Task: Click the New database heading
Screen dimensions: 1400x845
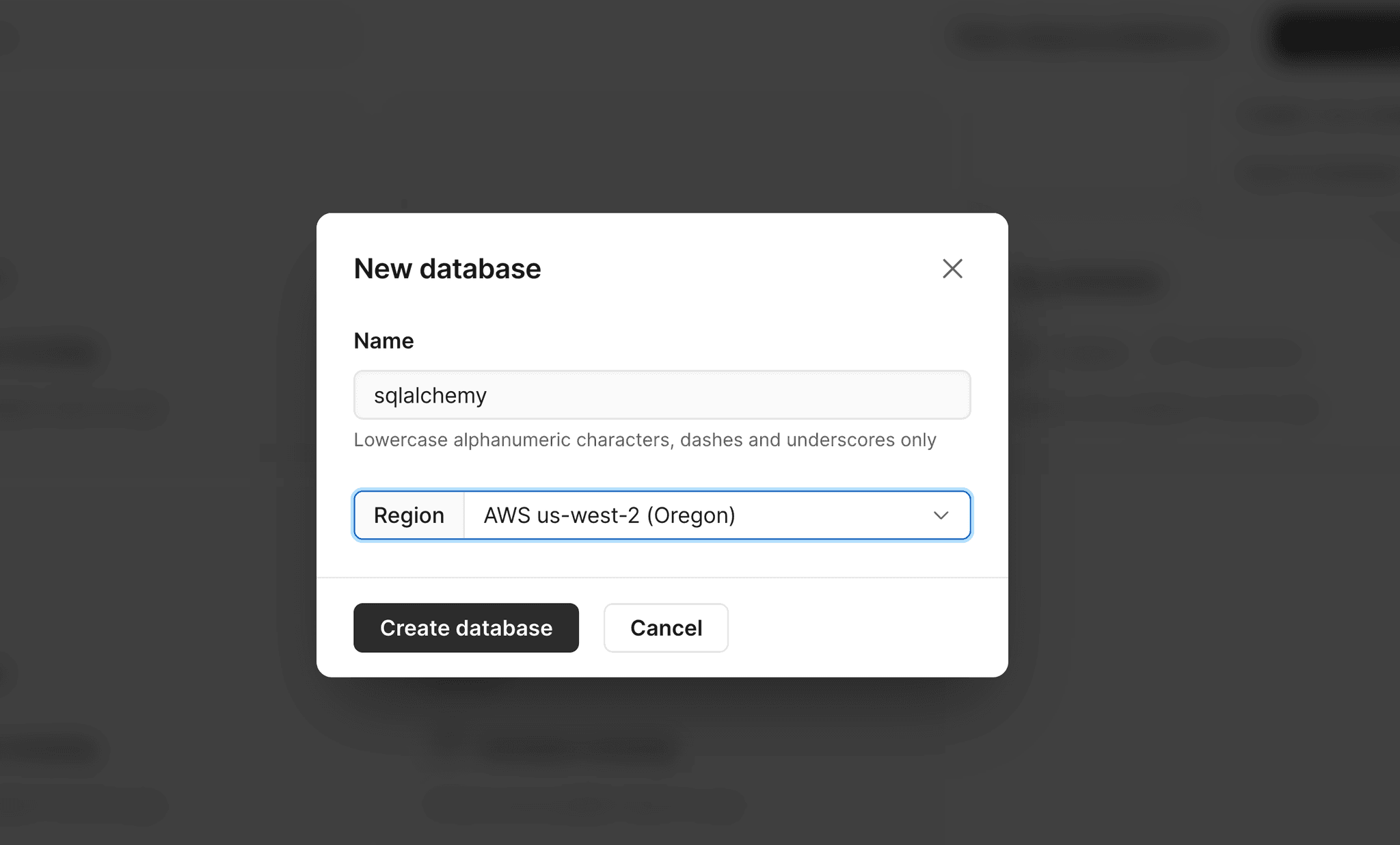Action: coord(447,269)
